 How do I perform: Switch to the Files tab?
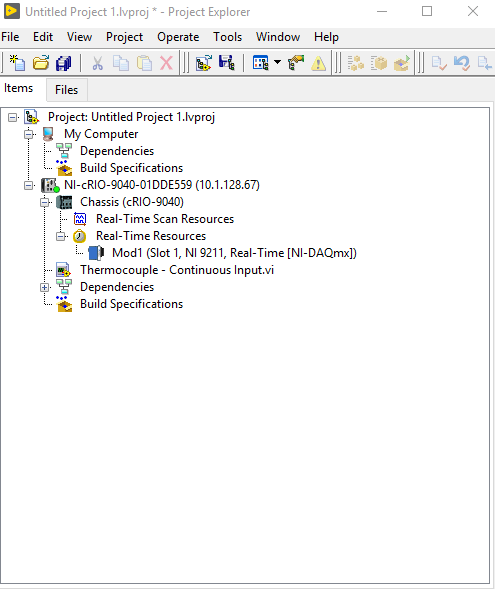click(66, 90)
